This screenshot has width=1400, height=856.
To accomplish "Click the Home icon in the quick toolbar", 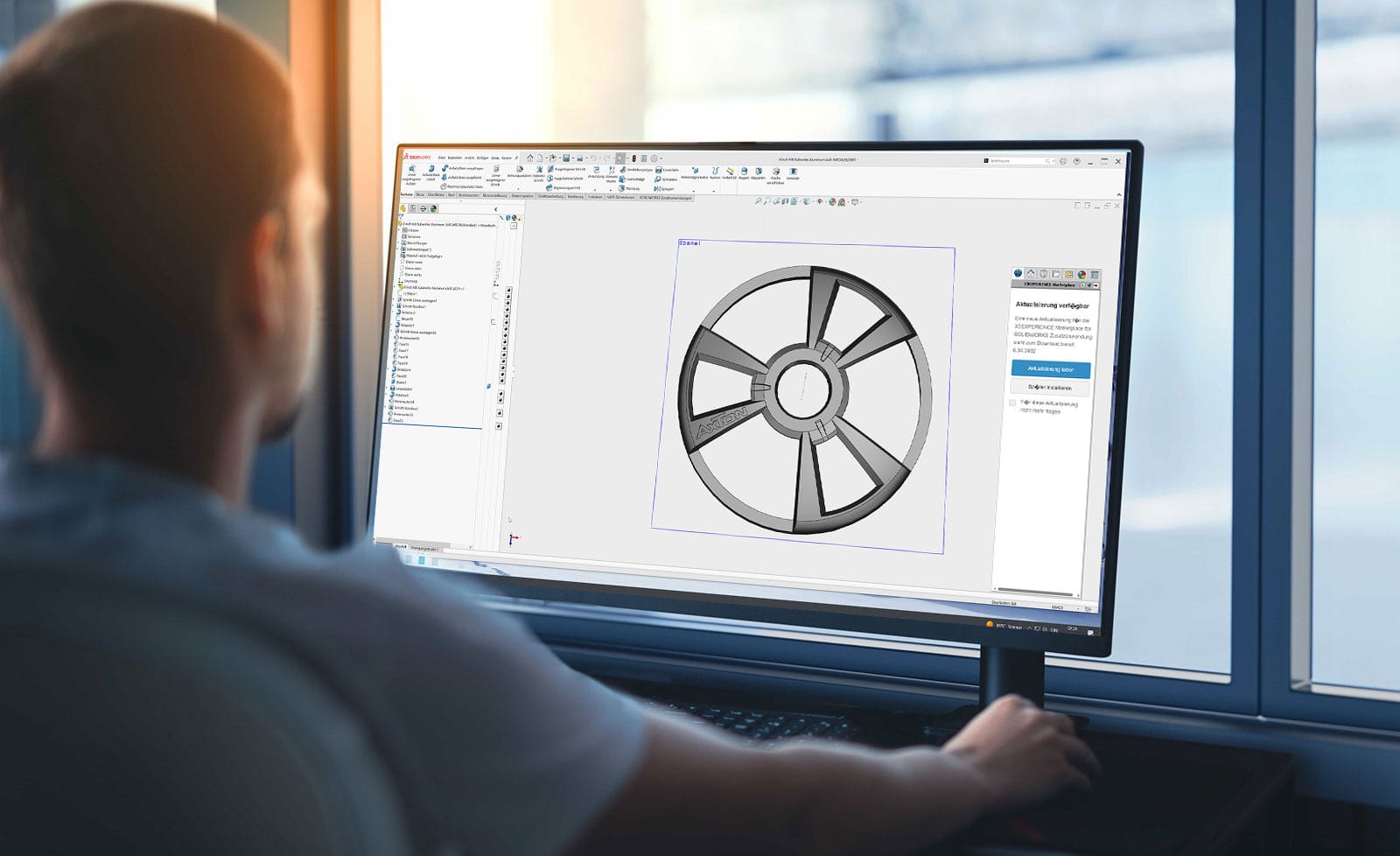I will (529, 158).
